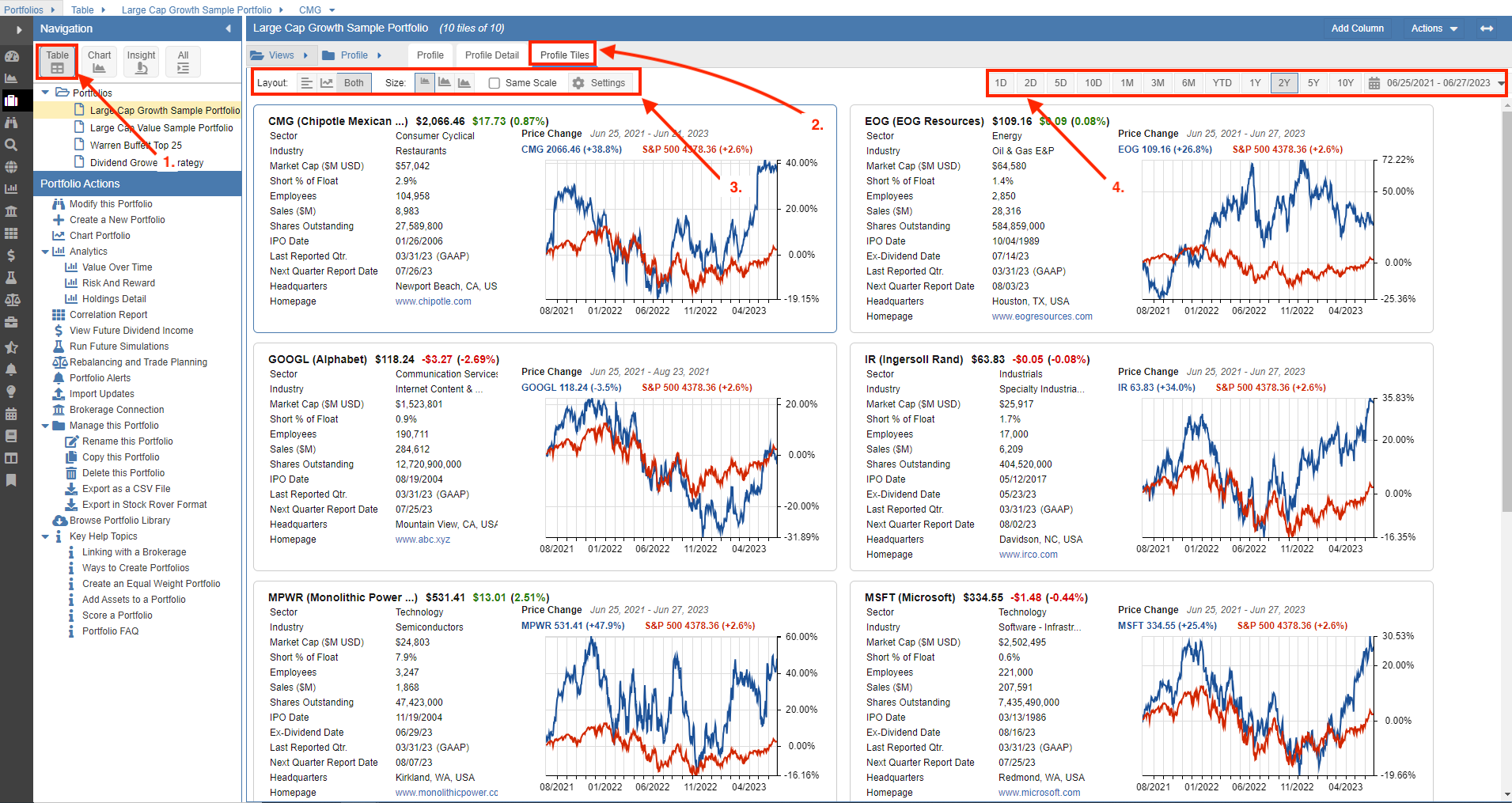This screenshot has width=1512, height=803.
Task: Open the Portfolios breadcrumb menu
Action: pyautogui.click(x=30, y=9)
